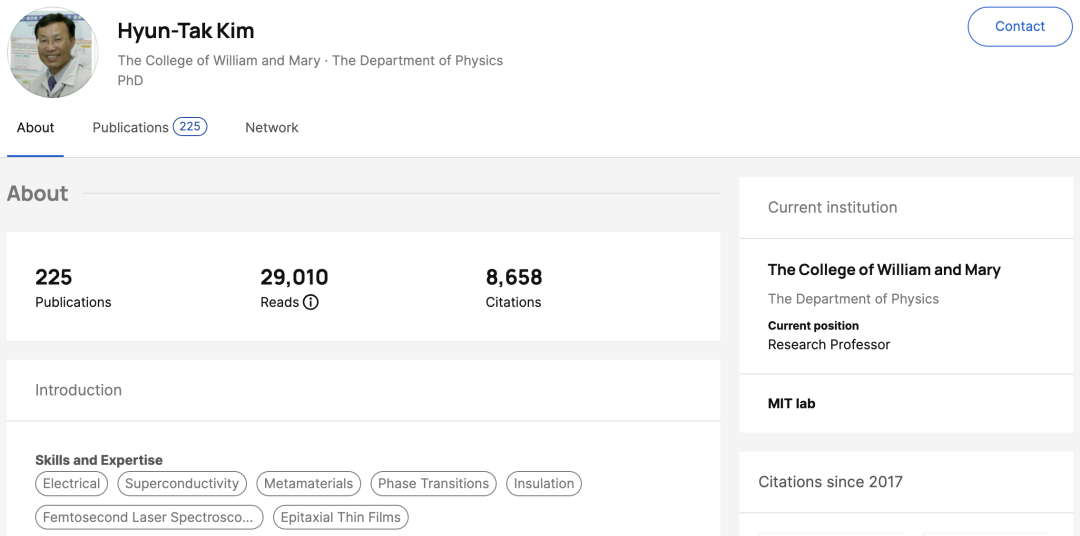Open The Department of Physics header link
This screenshot has height=536, width=1080.
417,61
